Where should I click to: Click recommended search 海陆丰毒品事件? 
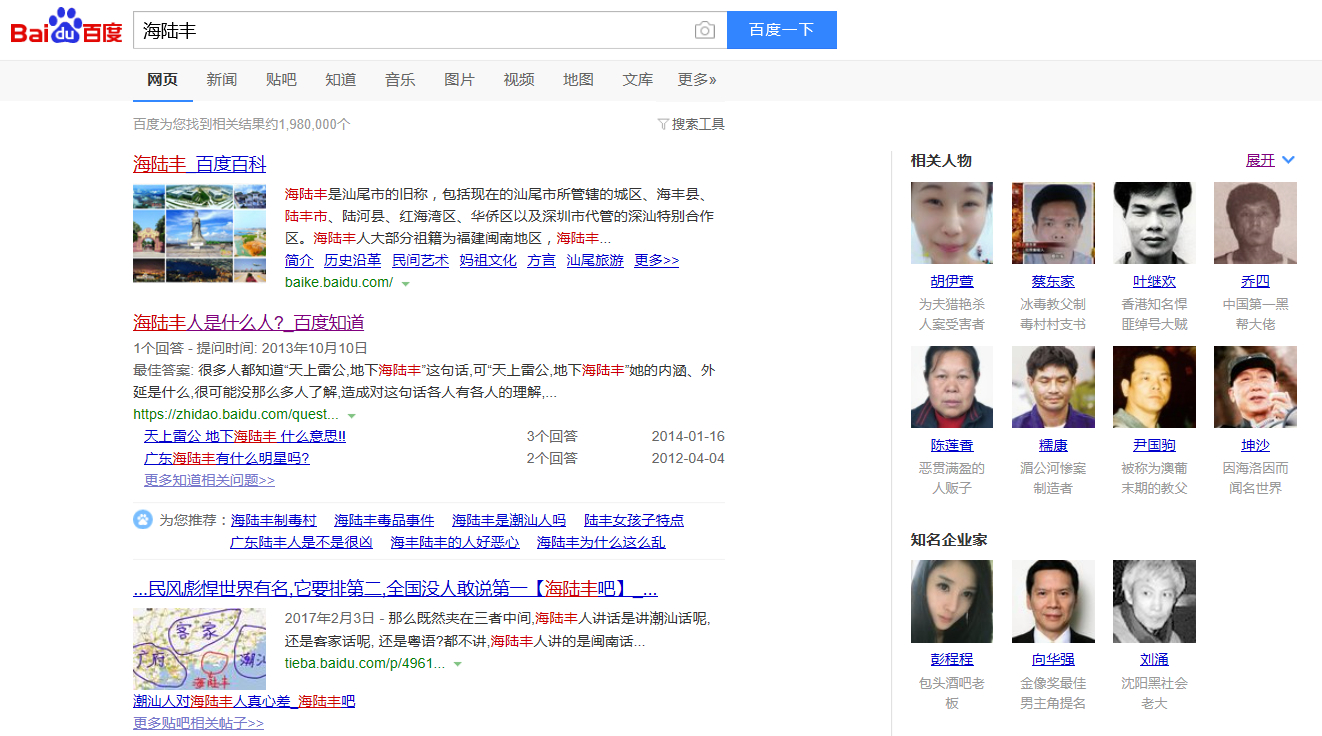pos(384,520)
